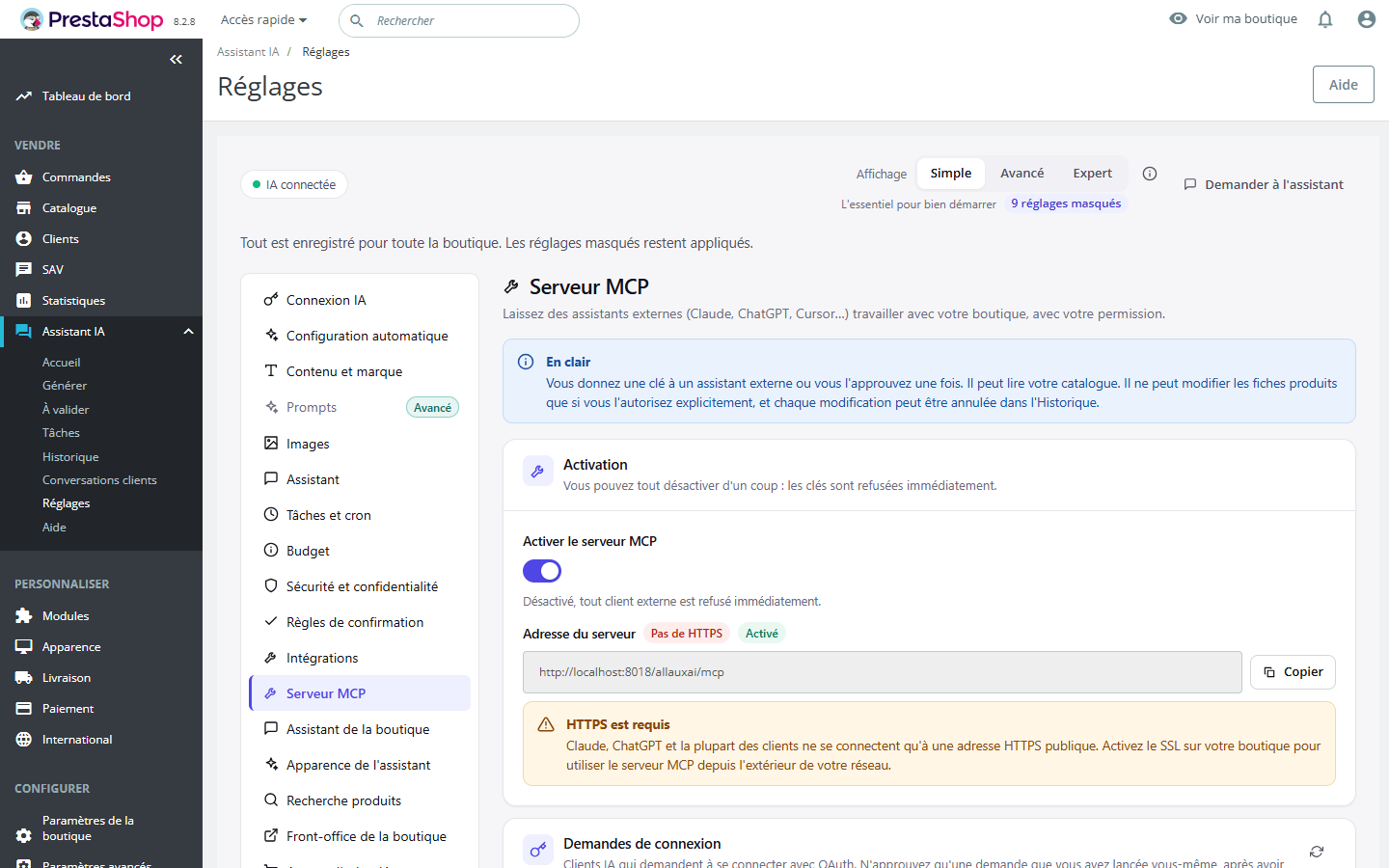This screenshot has height=868, width=1389.
Task: Refresh the Demandes de connexion list
Action: [1317, 852]
